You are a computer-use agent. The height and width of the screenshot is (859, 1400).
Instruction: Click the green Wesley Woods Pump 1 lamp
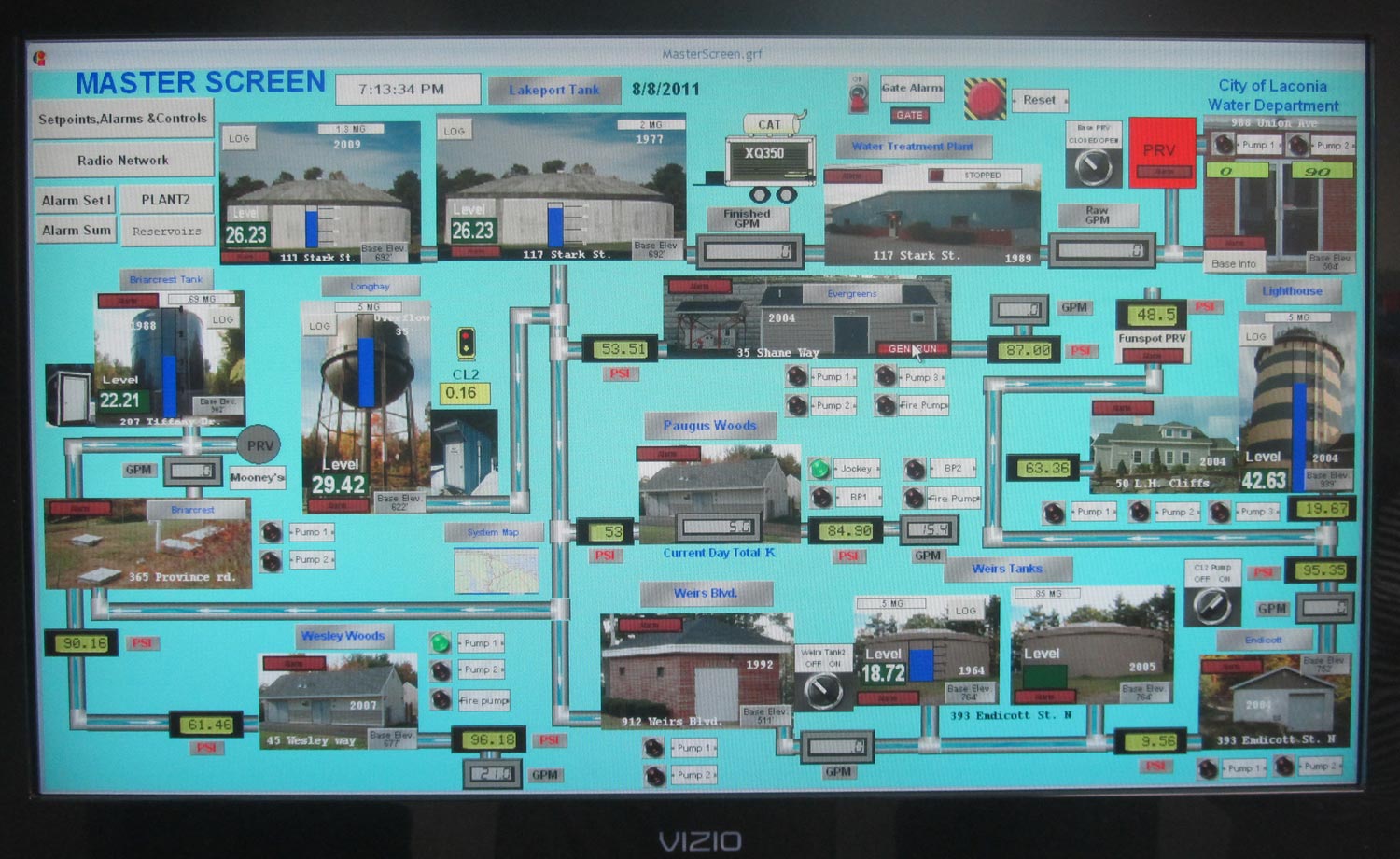(x=441, y=643)
